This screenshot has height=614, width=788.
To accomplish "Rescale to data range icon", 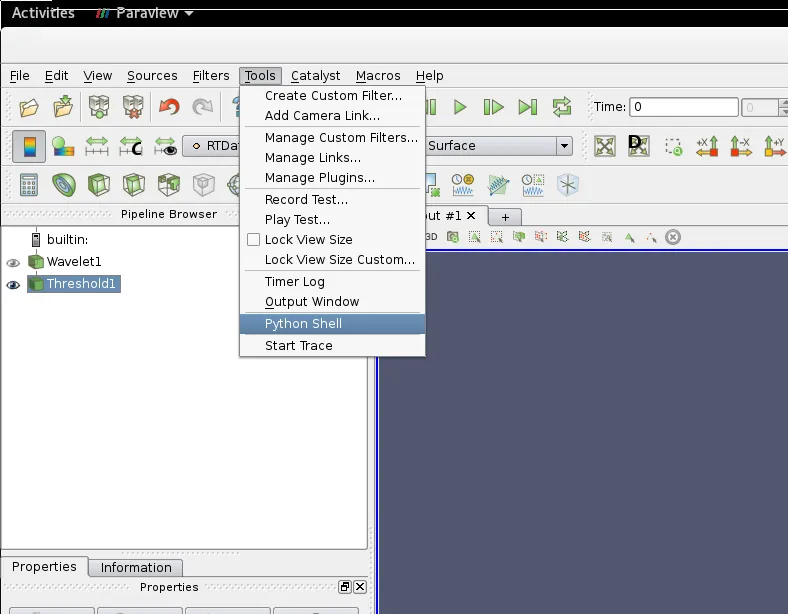I will [x=97, y=146].
